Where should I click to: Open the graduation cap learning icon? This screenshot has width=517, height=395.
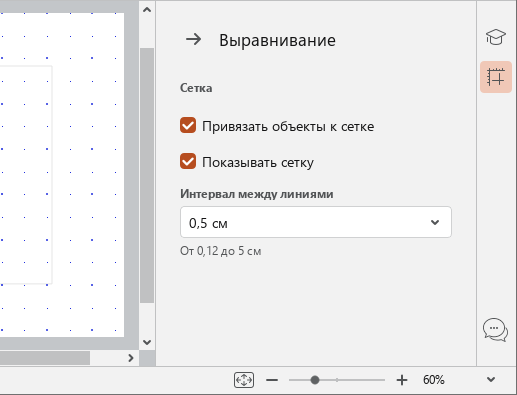coord(496,37)
